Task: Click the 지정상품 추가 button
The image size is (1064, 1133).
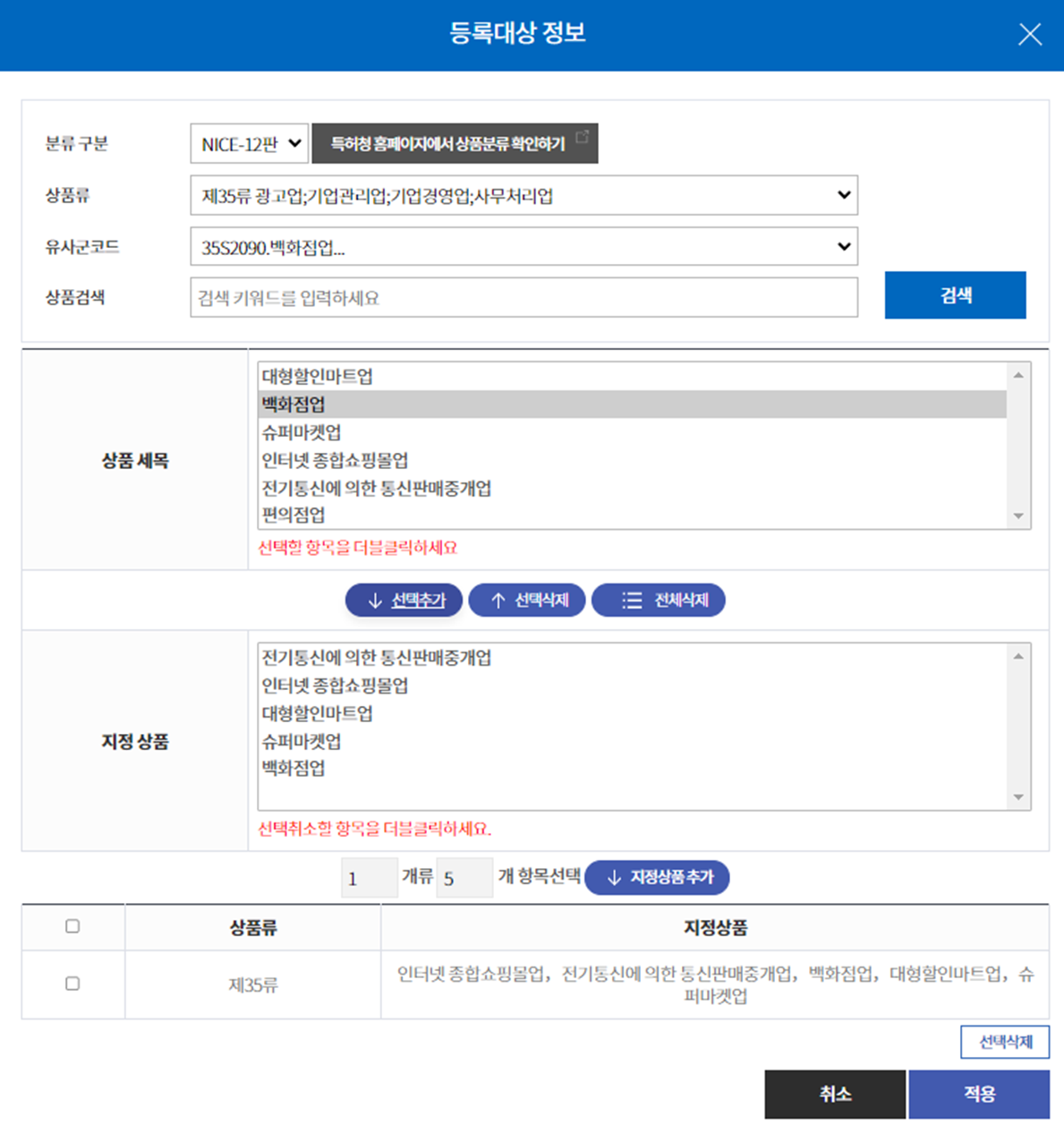Action: point(657,878)
